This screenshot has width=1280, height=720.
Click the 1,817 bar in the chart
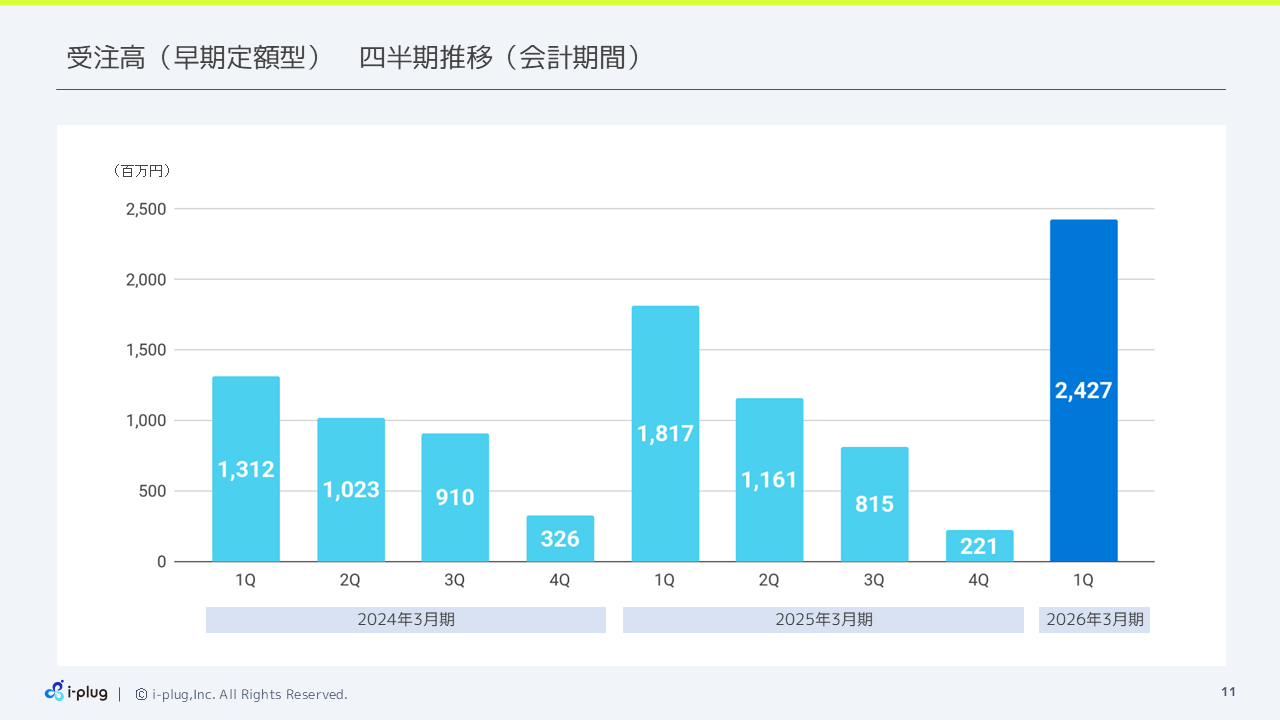tap(665, 432)
